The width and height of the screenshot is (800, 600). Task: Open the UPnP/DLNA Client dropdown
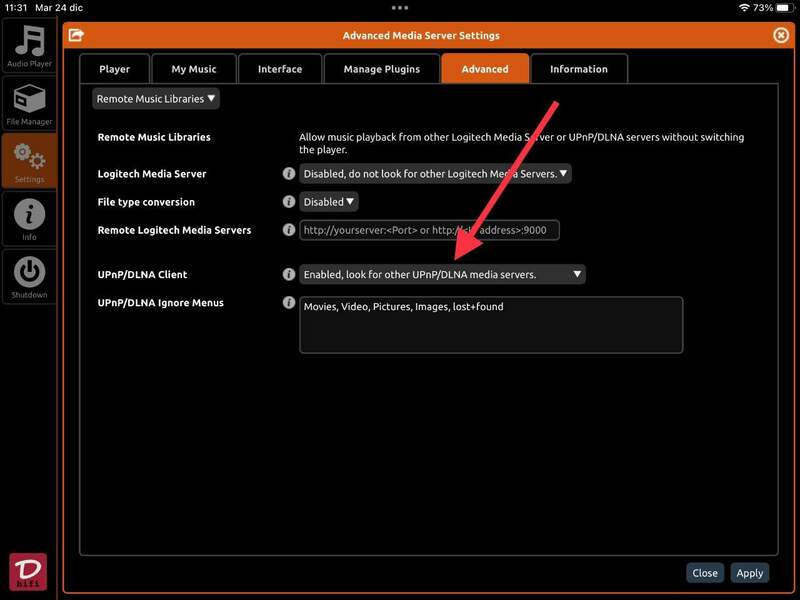[x=442, y=274]
